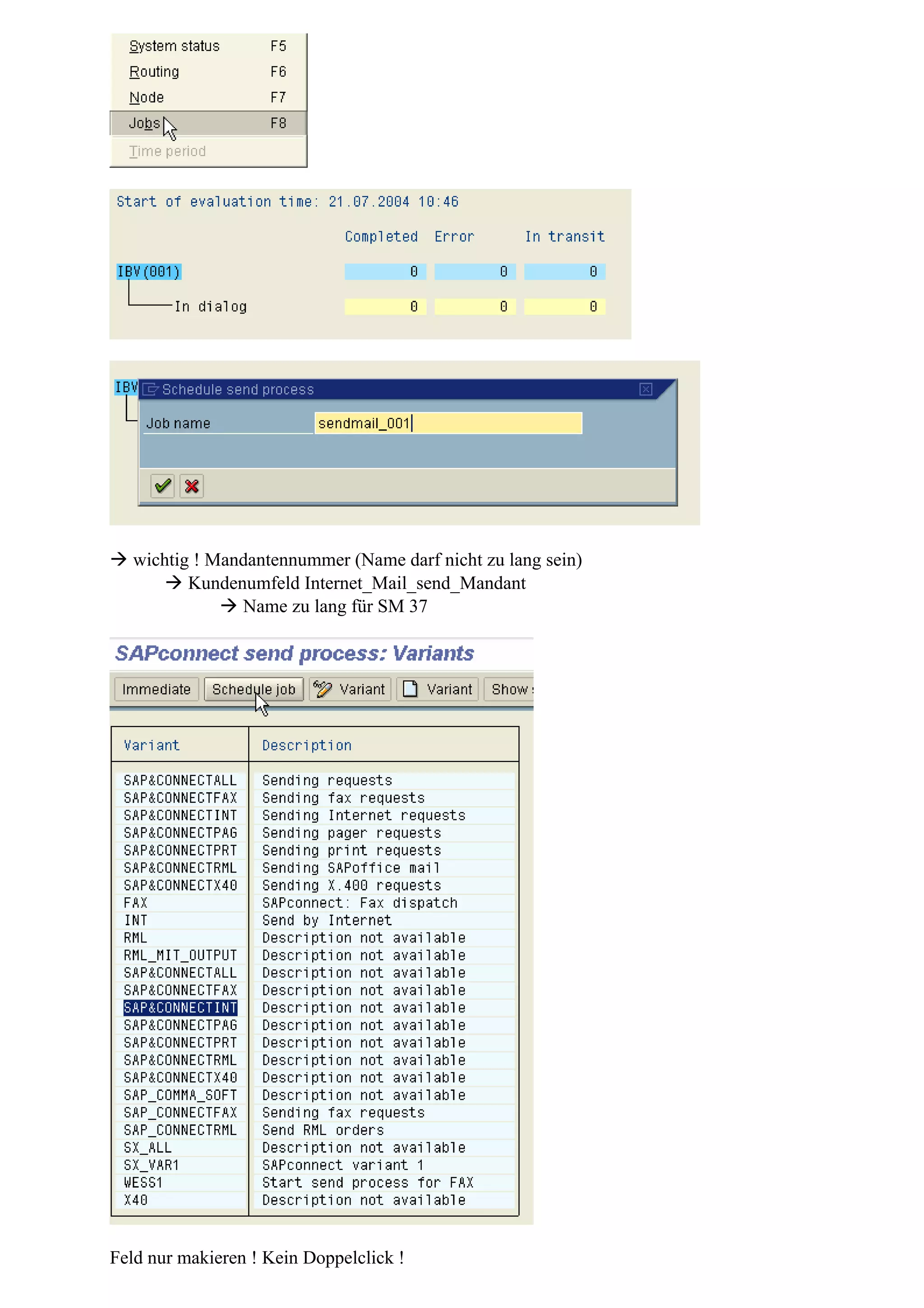Select the In dialog tree node
Image resolution: width=924 pixels, height=1308 pixels.
(211, 307)
